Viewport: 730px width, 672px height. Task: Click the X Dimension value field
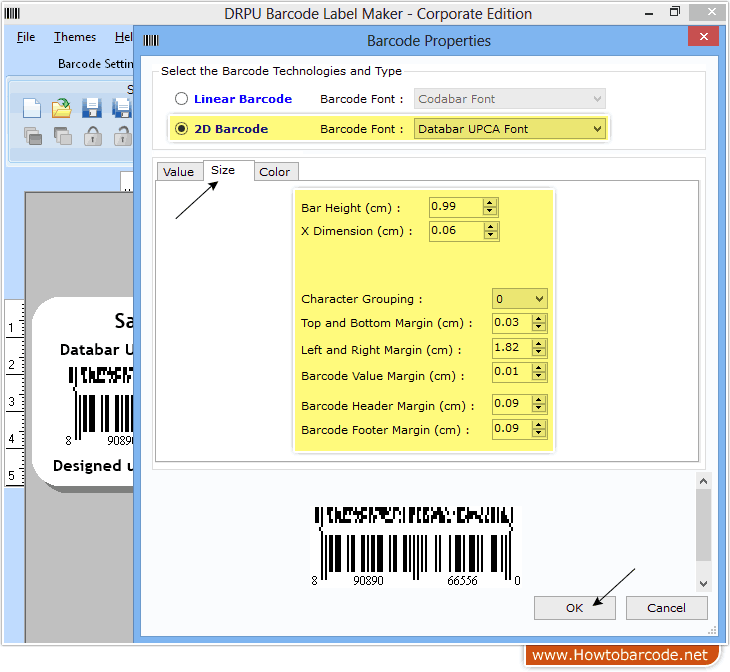click(456, 231)
